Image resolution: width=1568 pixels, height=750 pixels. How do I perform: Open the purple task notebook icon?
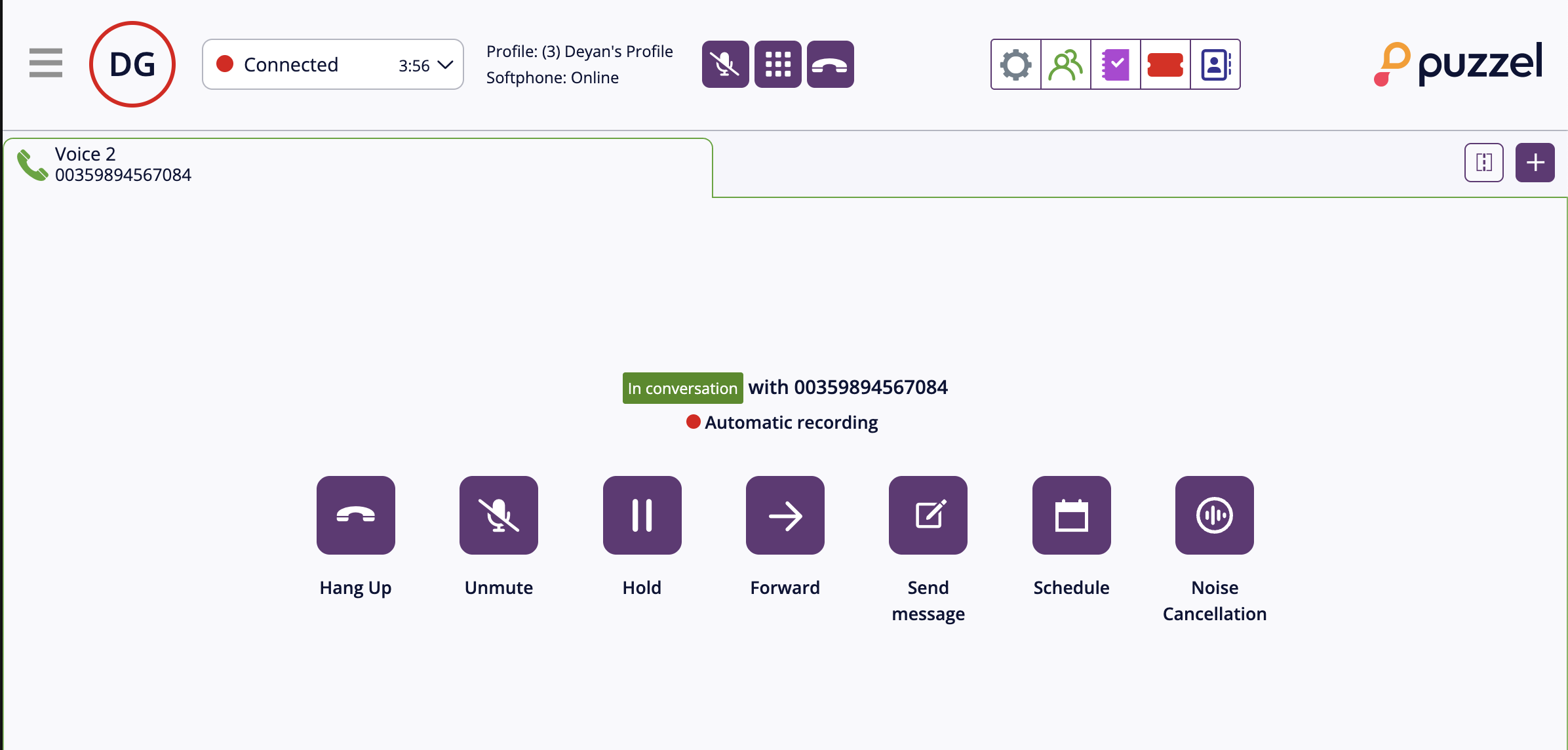click(x=1115, y=64)
